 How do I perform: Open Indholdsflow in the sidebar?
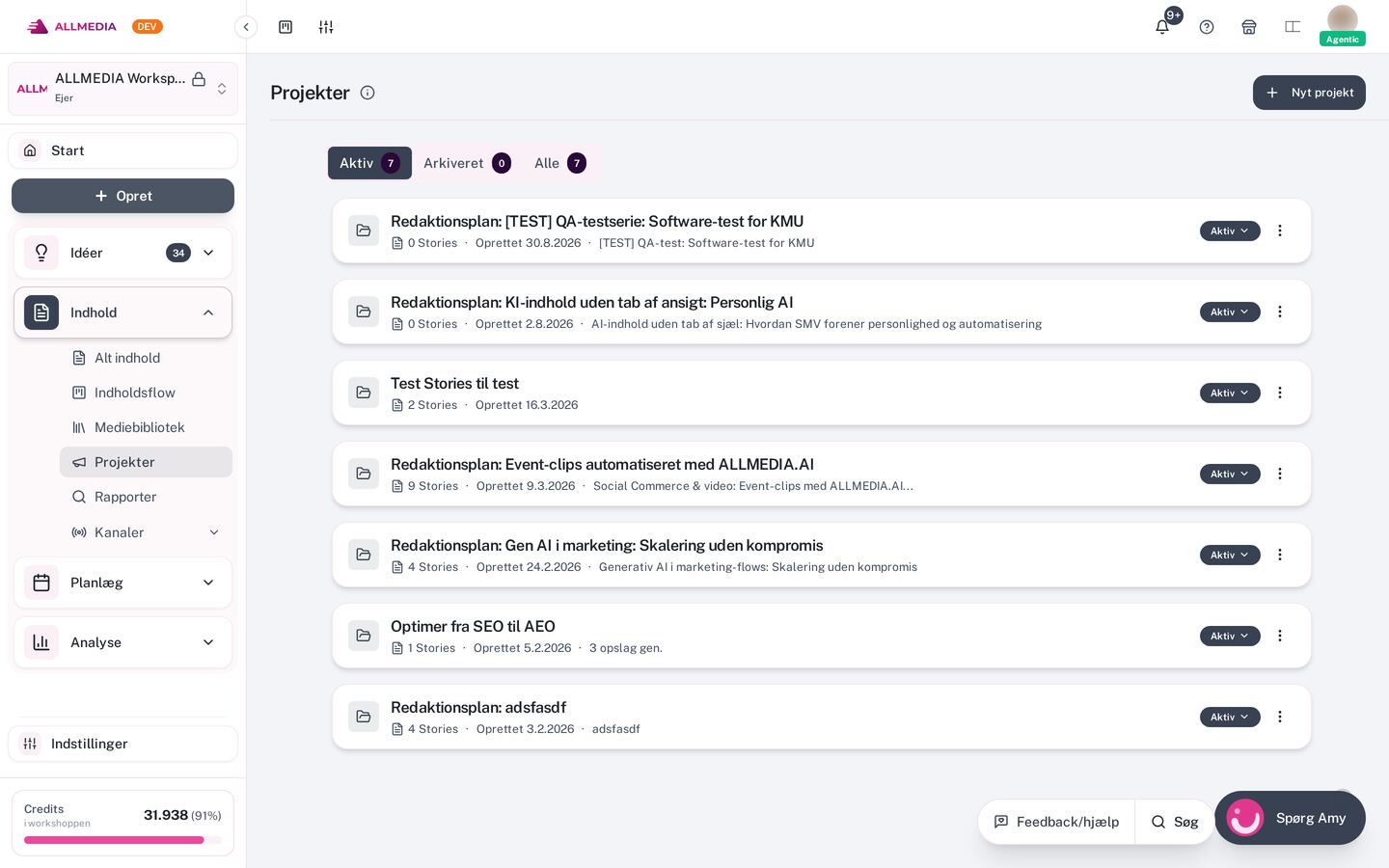[x=146, y=393]
